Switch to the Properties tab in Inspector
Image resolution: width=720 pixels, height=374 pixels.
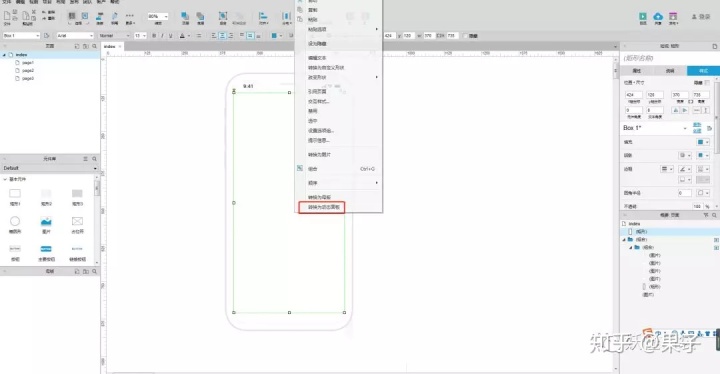tap(636, 71)
